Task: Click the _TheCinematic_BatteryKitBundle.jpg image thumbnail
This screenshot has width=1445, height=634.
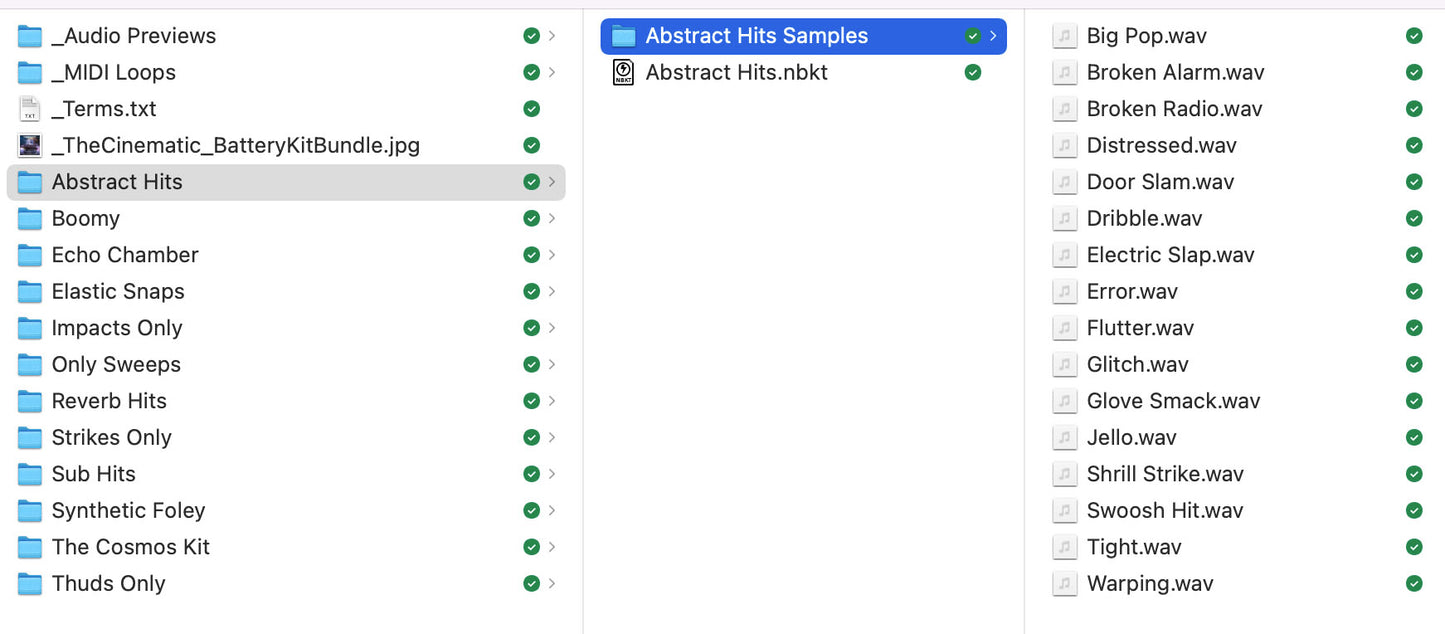Action: tap(30, 145)
